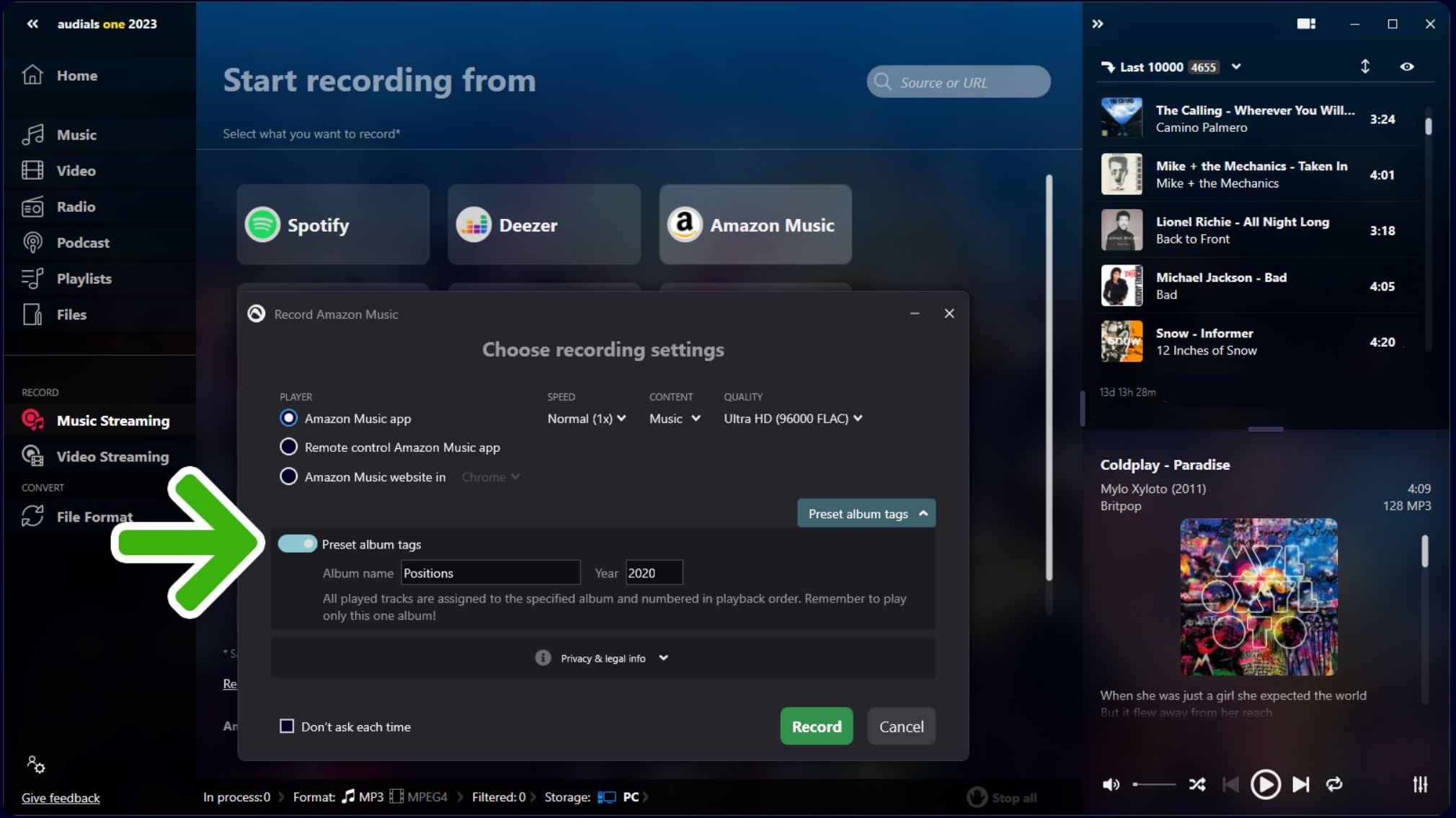Click the Music Streaming record icon
The height and width of the screenshot is (818, 1456).
tap(32, 420)
